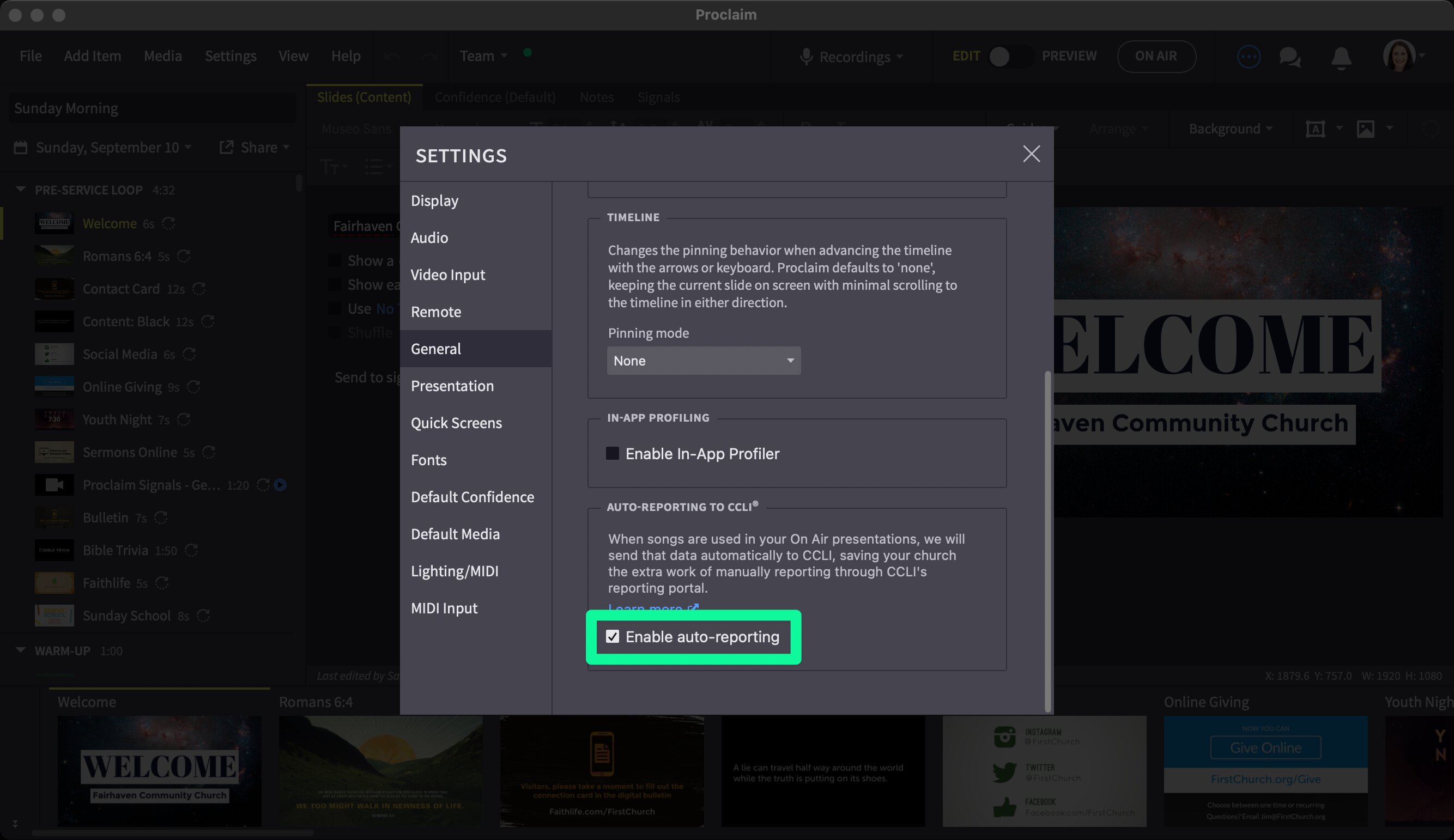
Task: Select Quick Screens settings category
Action: [x=476, y=423]
